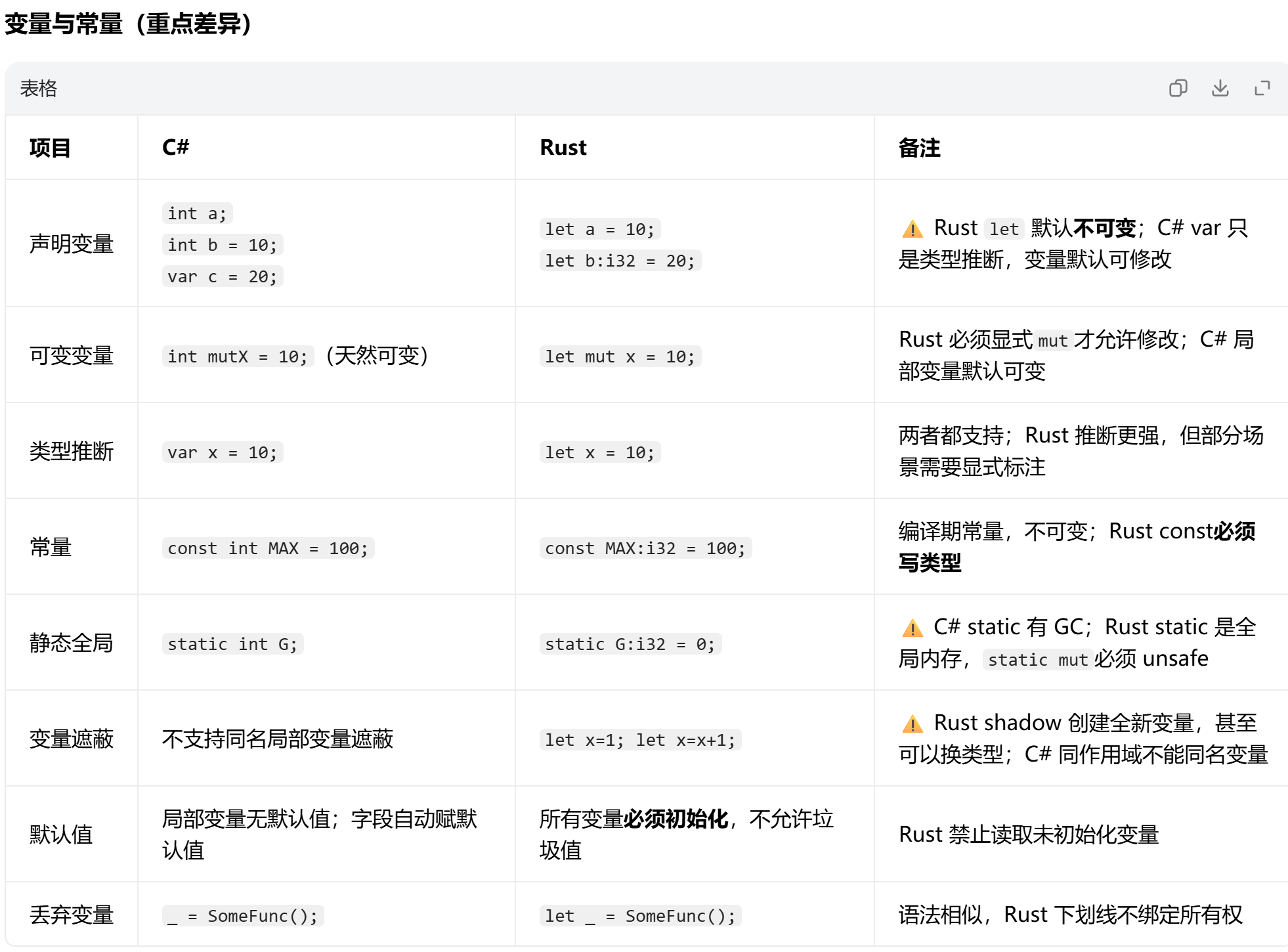1288x952 pixels.
Task: Click the code 'int a;'
Action: click(198, 213)
